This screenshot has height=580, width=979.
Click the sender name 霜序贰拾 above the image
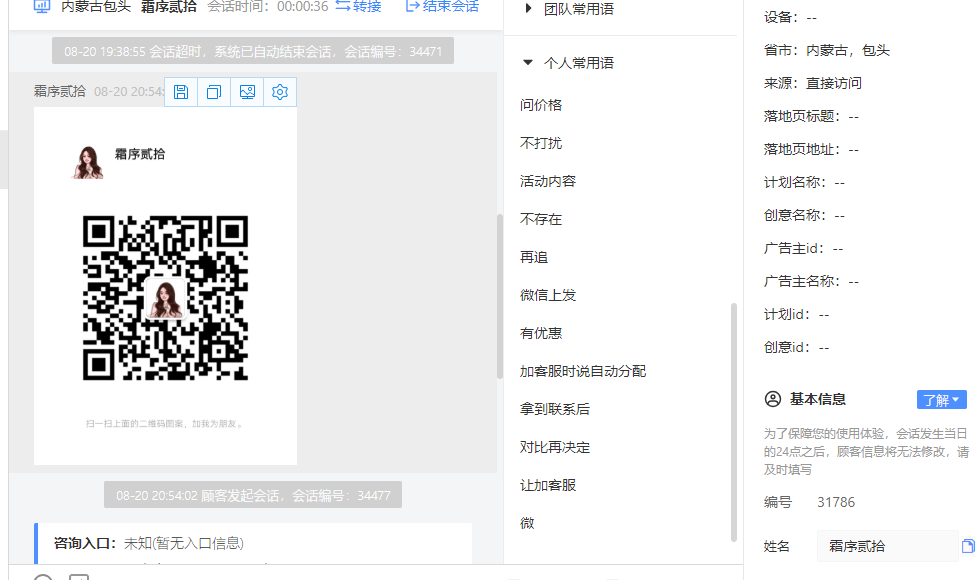59,91
